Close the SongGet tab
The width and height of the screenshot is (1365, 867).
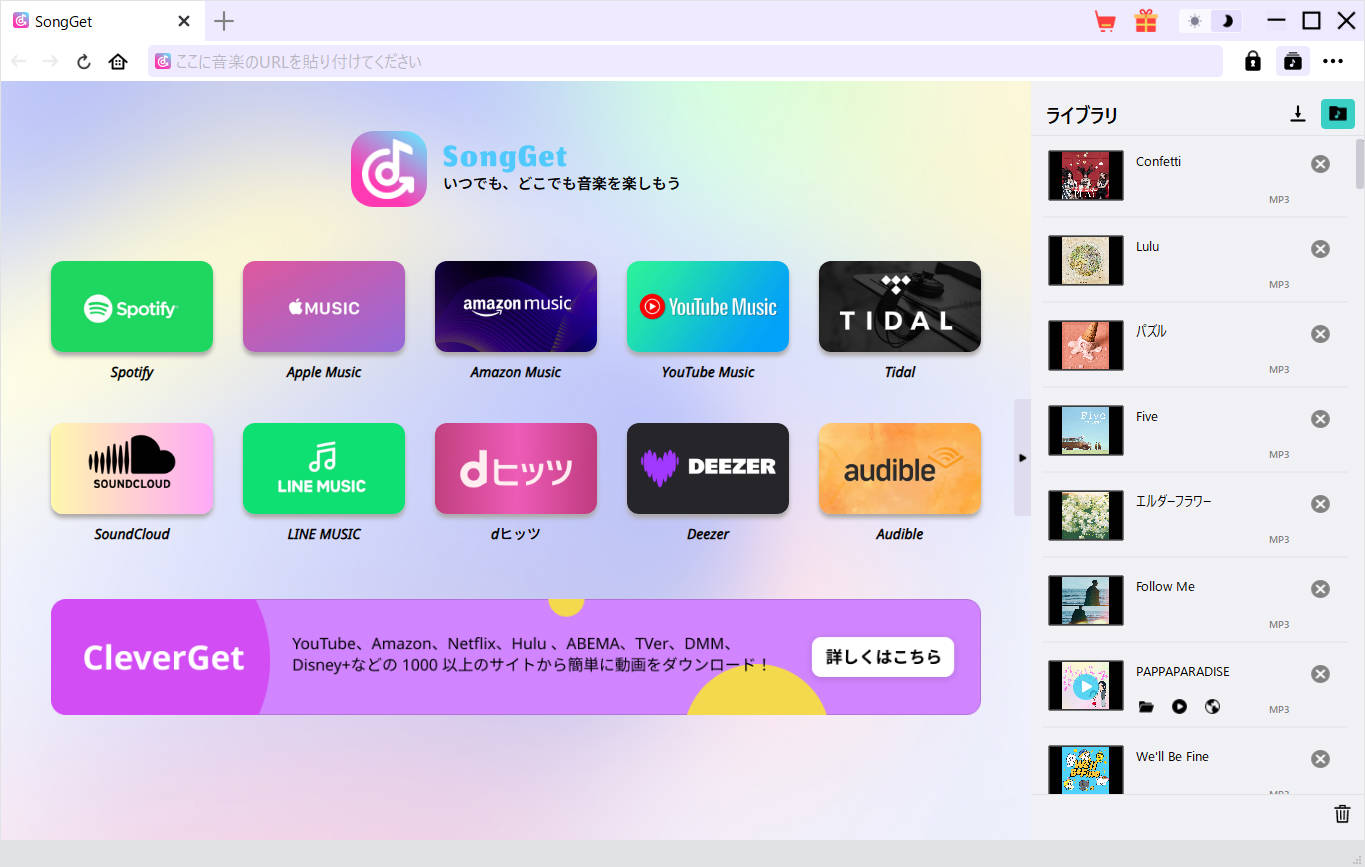click(184, 21)
